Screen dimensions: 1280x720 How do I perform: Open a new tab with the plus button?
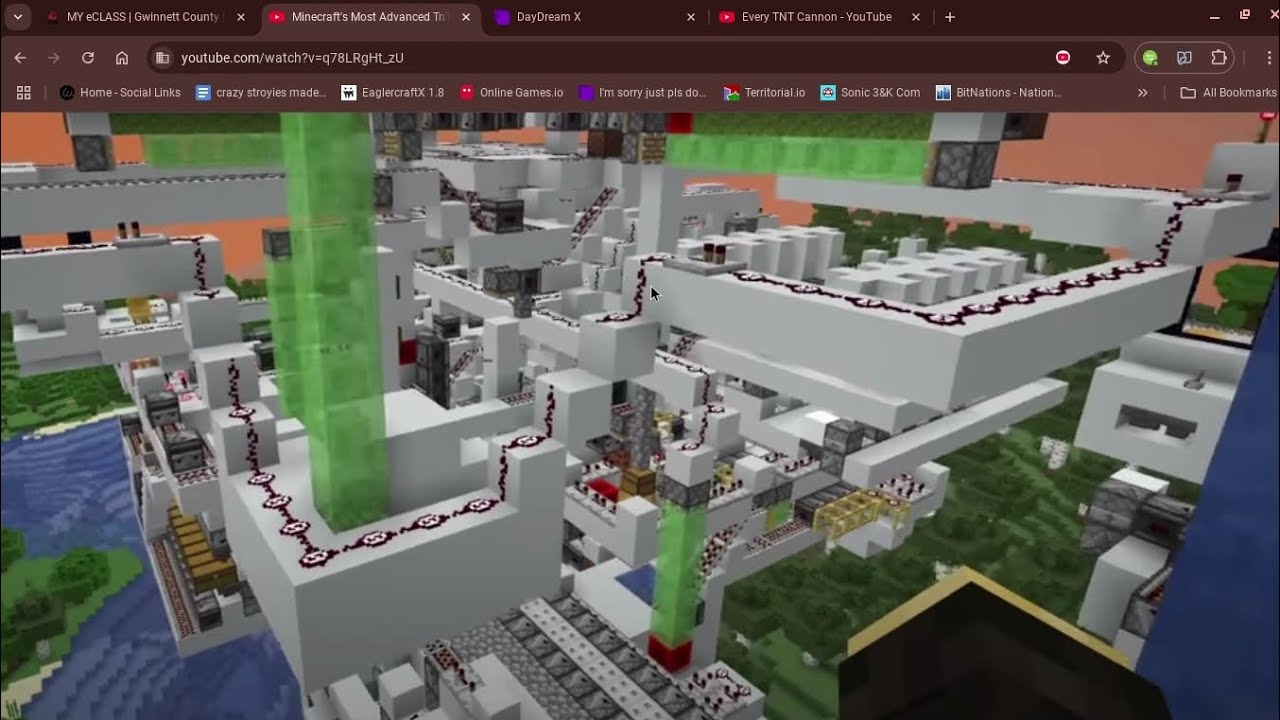[x=950, y=17]
